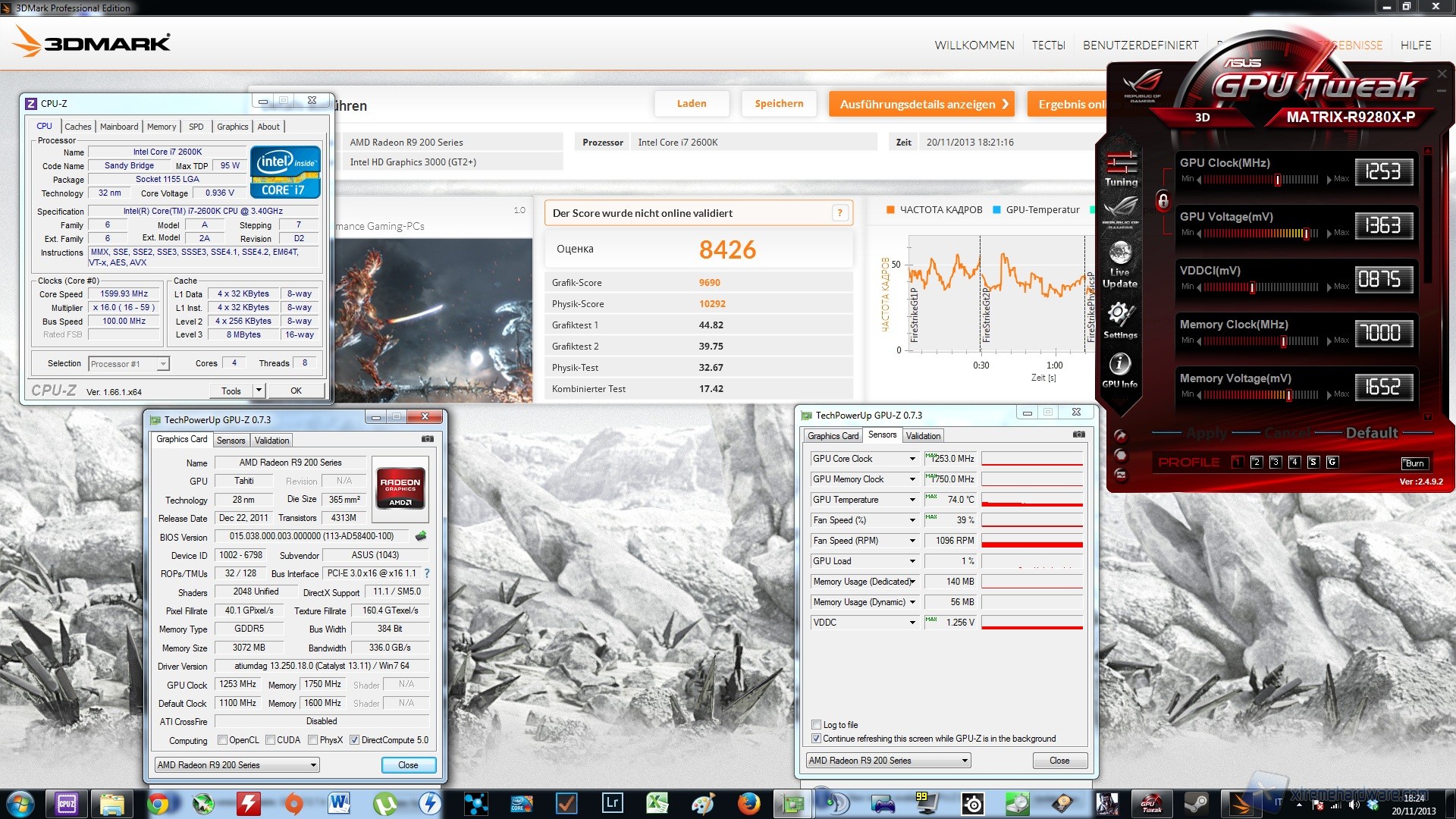Expand the GPU Core Clock sensor dropdown
Viewport: 1456px width, 819px height.
[x=912, y=459]
